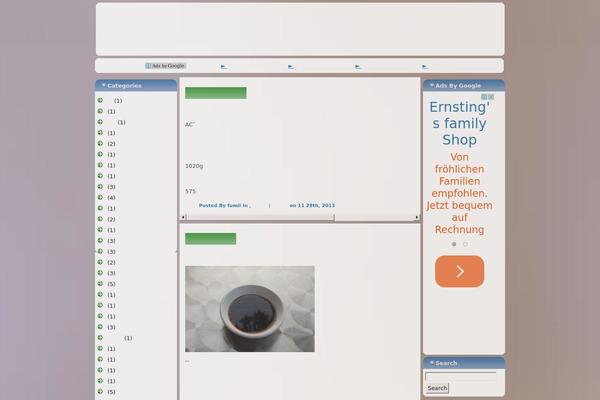Open the tea cup photo
The height and width of the screenshot is (400, 600).
250,309
